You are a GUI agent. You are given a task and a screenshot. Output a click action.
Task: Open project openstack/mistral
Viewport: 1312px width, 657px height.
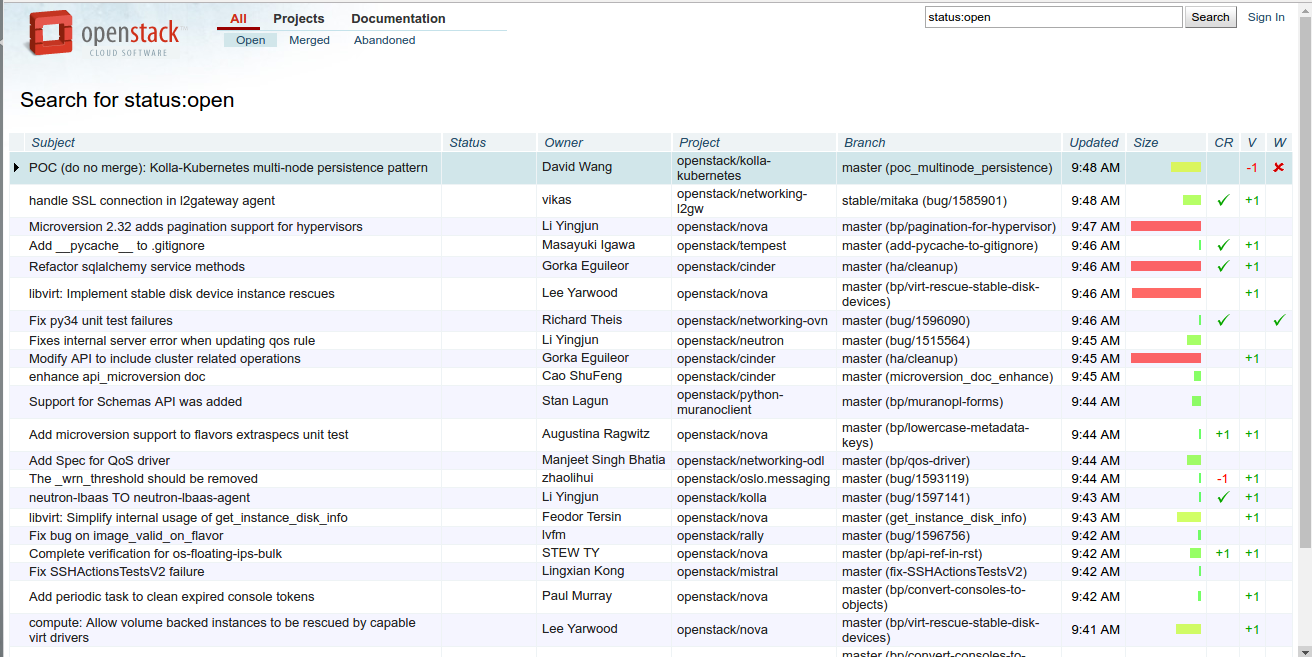coord(727,571)
